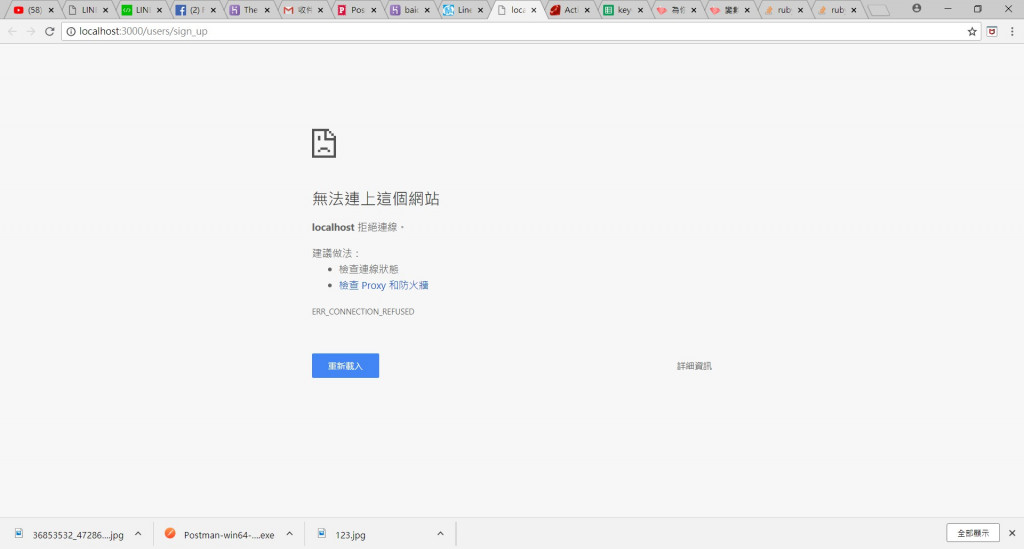Close the Facebook (2) tab

coord(213,10)
